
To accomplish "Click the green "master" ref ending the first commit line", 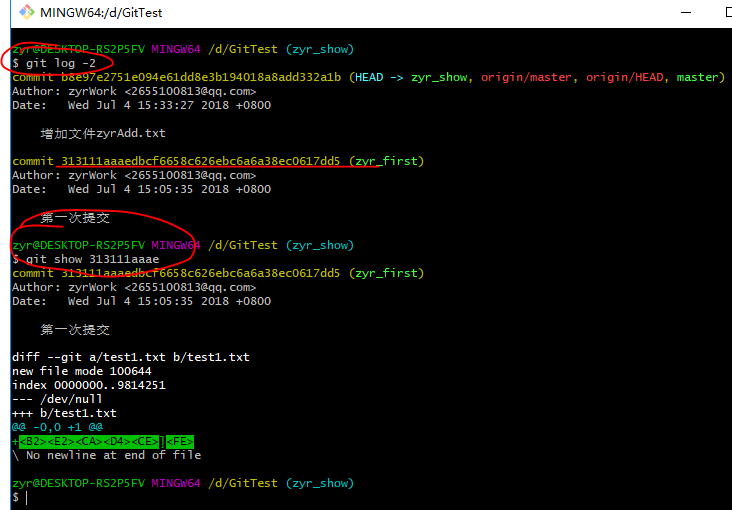I will pos(698,77).
